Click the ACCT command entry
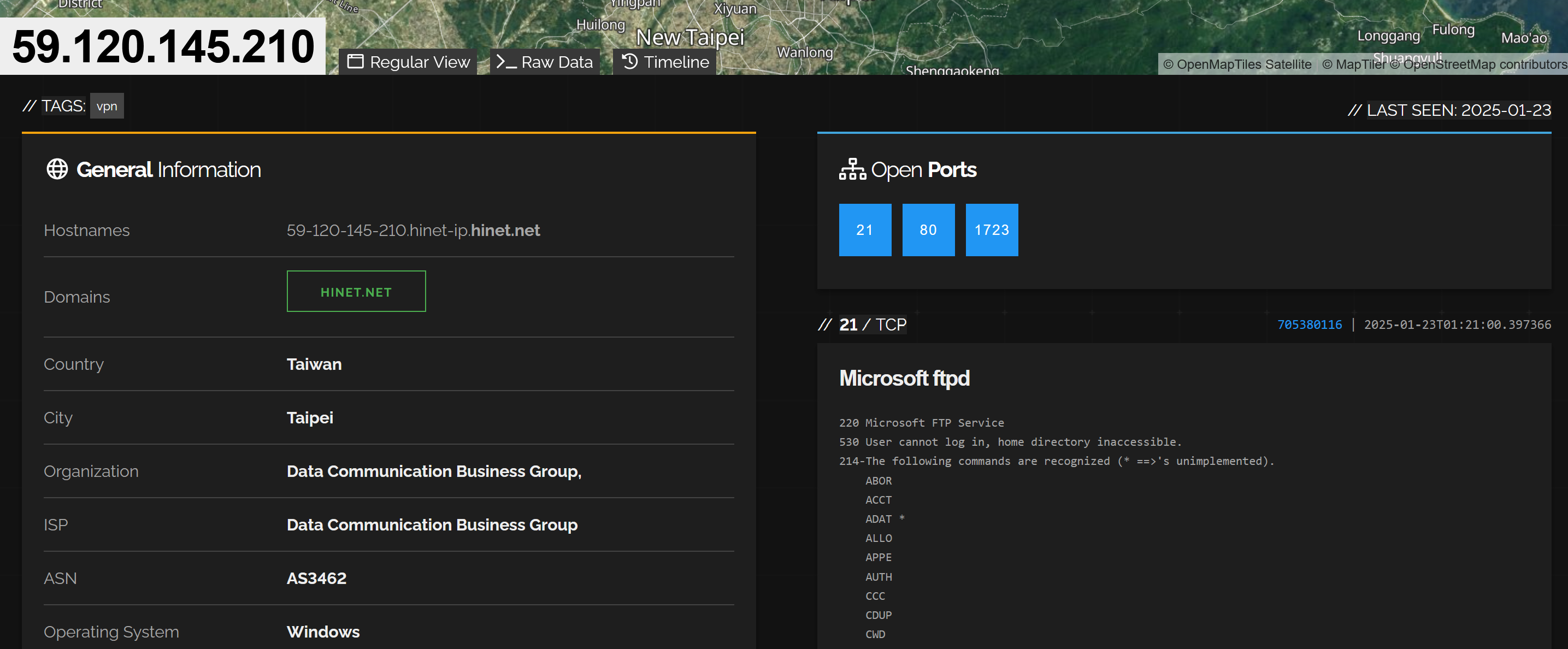The height and width of the screenshot is (649, 1568). [879, 500]
